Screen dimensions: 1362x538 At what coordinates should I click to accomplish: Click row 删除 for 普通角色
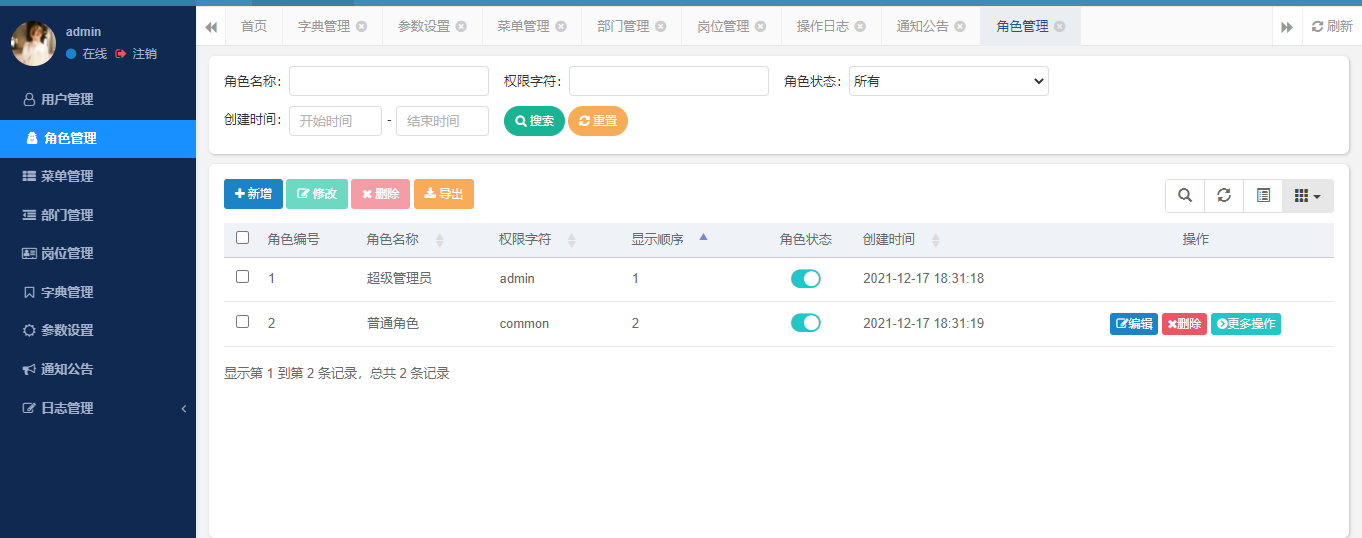(1184, 324)
